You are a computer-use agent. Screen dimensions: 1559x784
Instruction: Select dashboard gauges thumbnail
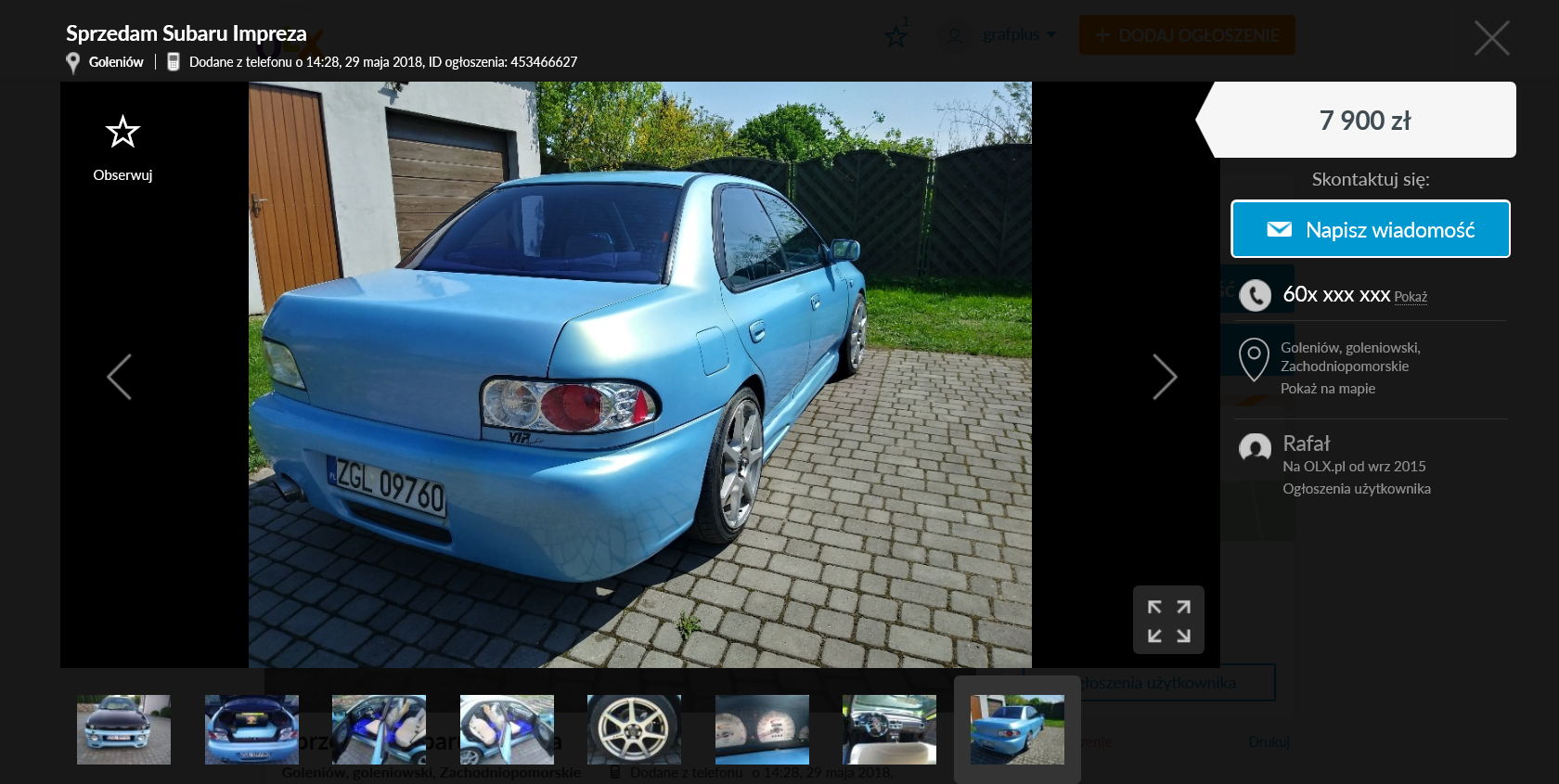[762, 729]
